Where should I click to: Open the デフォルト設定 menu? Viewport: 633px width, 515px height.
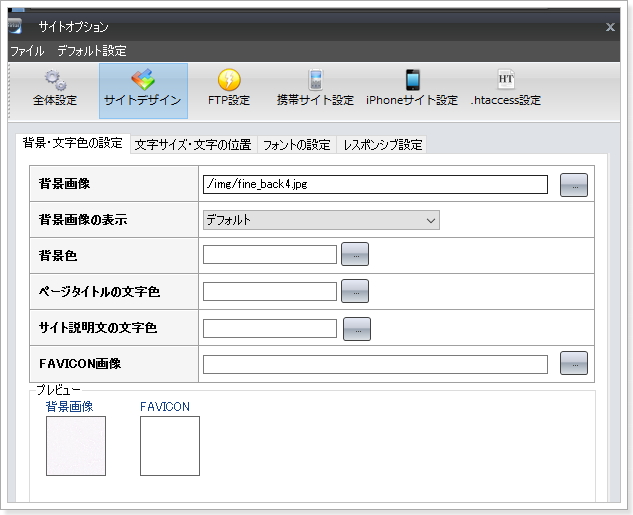[92, 51]
